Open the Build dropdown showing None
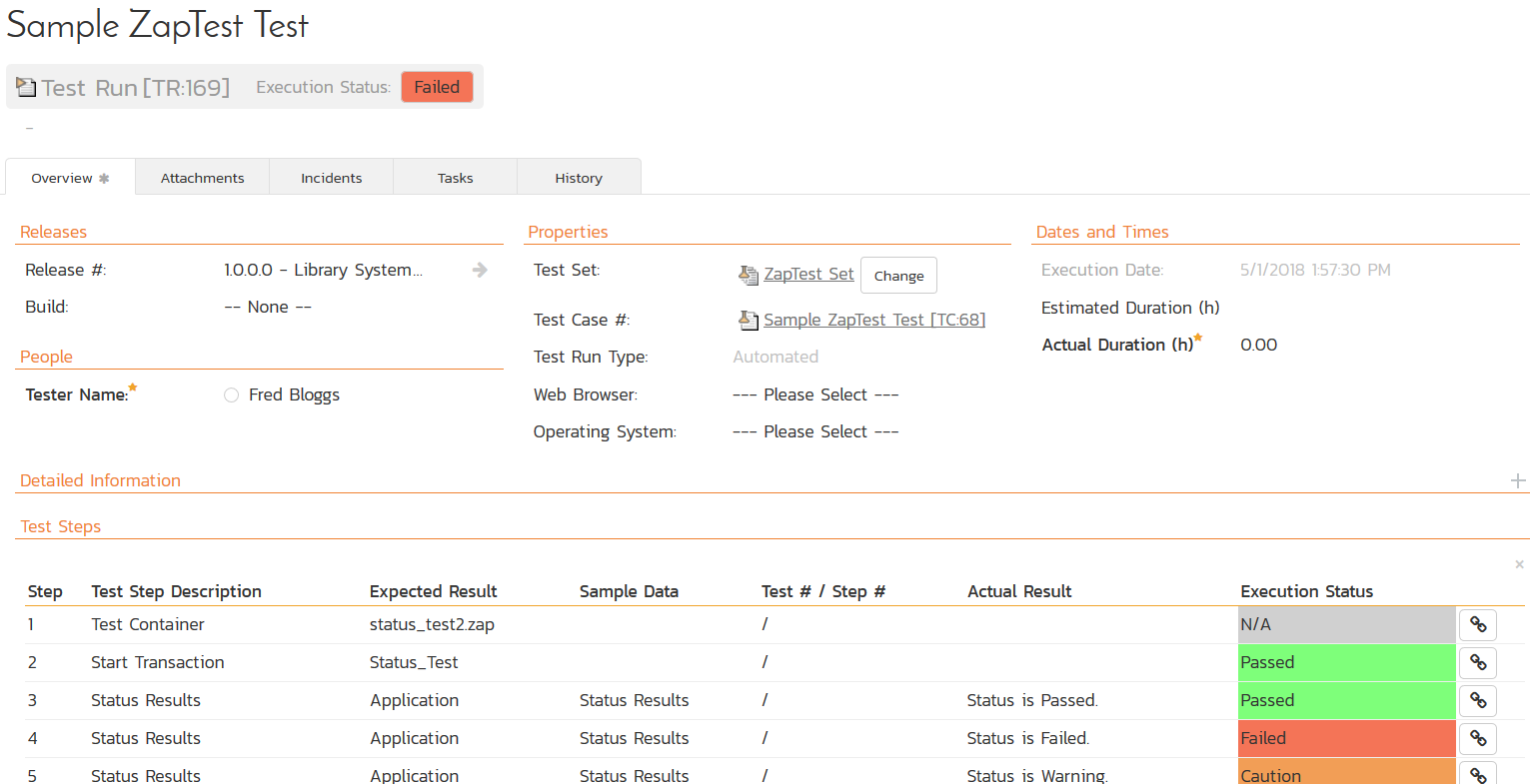This screenshot has height=784, width=1530. (268, 308)
